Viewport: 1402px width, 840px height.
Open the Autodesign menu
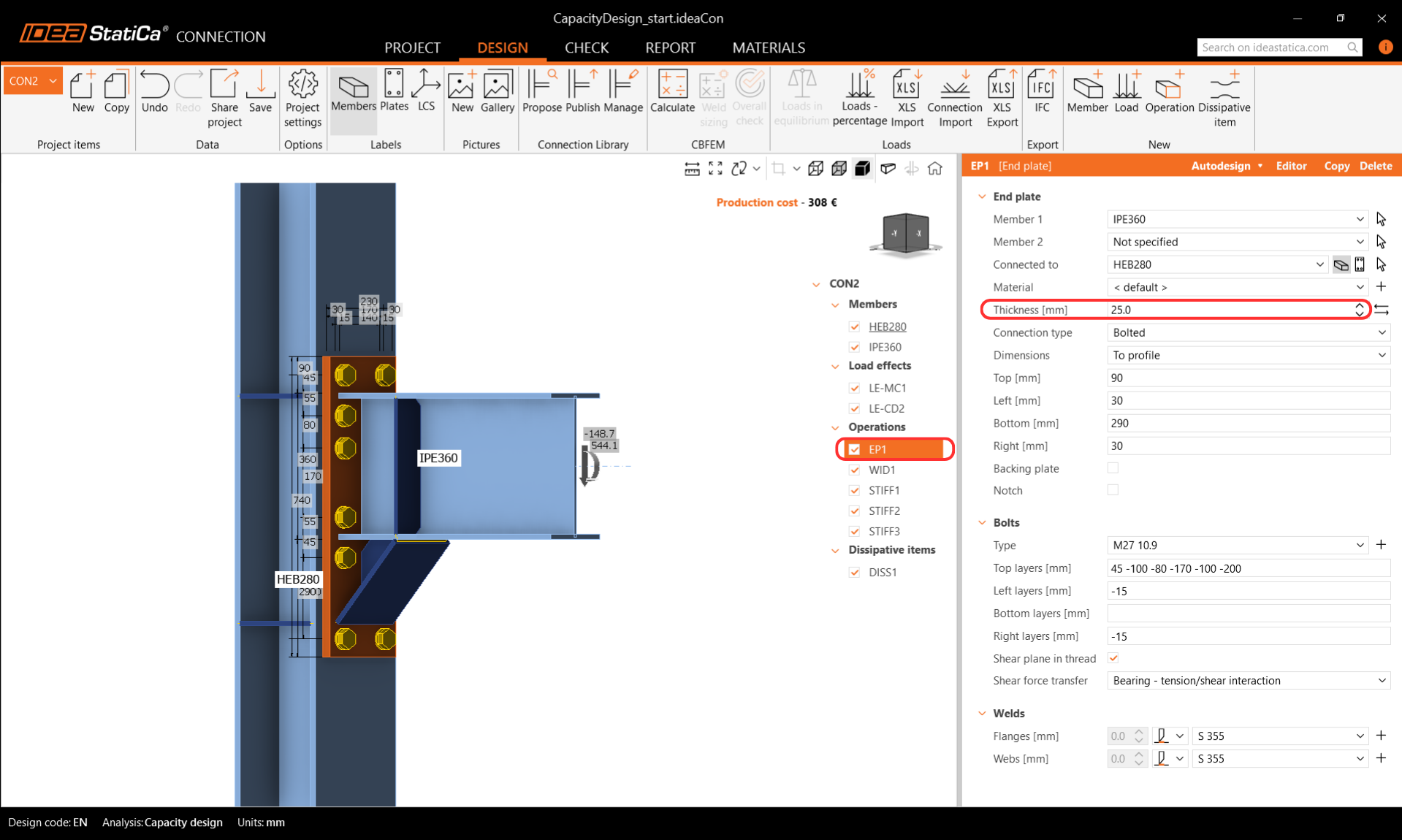1227,166
